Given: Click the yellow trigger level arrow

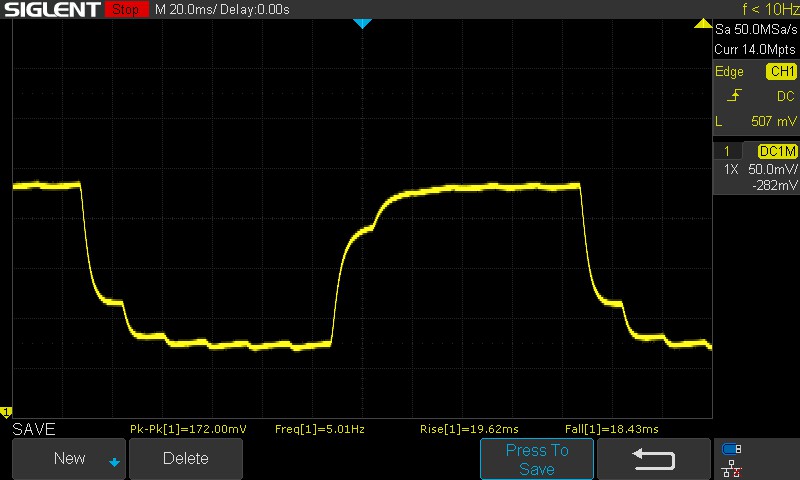Looking at the screenshot, I should [703, 23].
